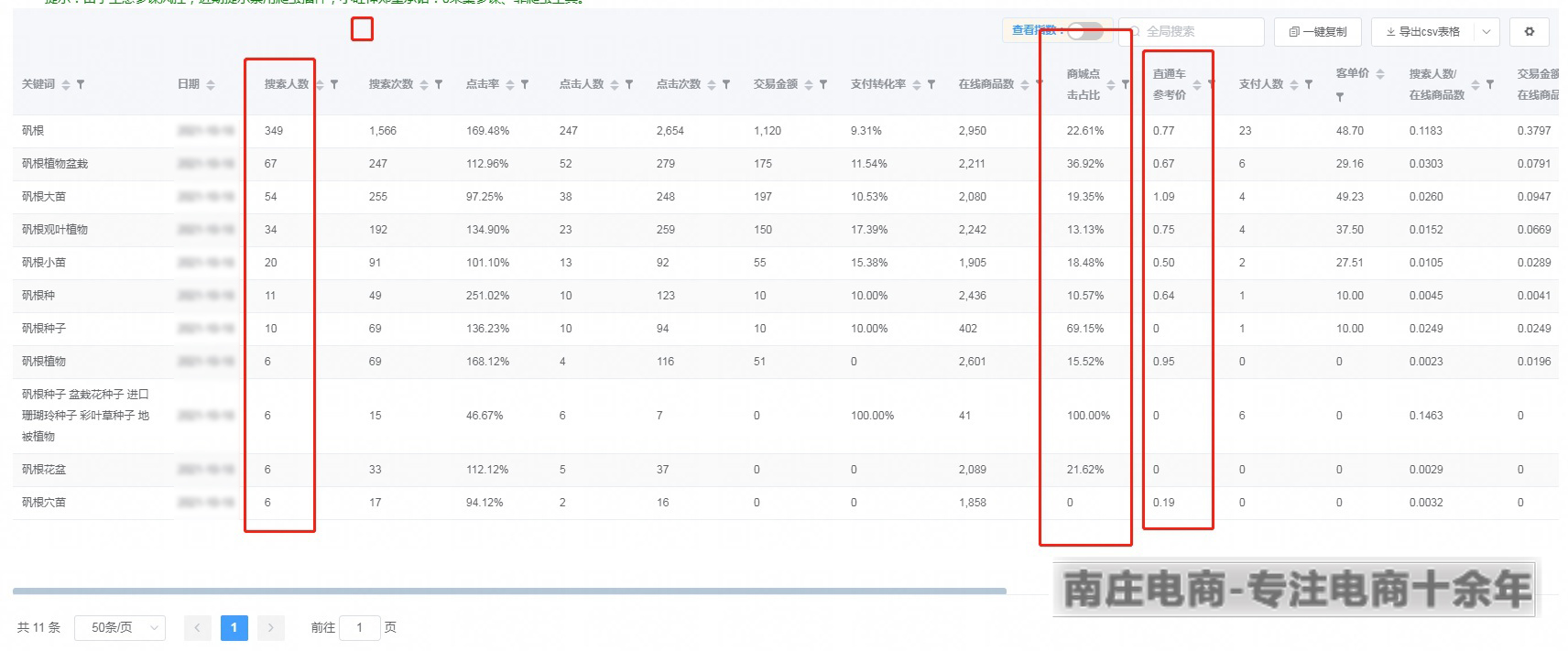Sort by 支付转化率 column
This screenshot has height=651, width=1568.
click(917, 84)
